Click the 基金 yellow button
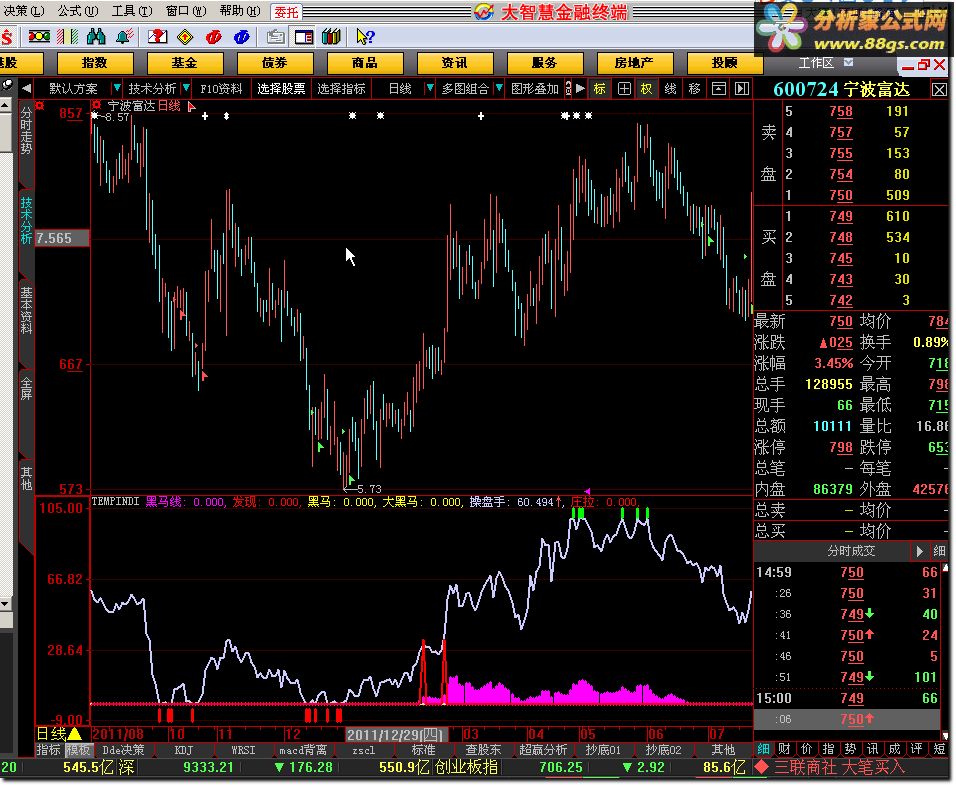 coord(185,63)
